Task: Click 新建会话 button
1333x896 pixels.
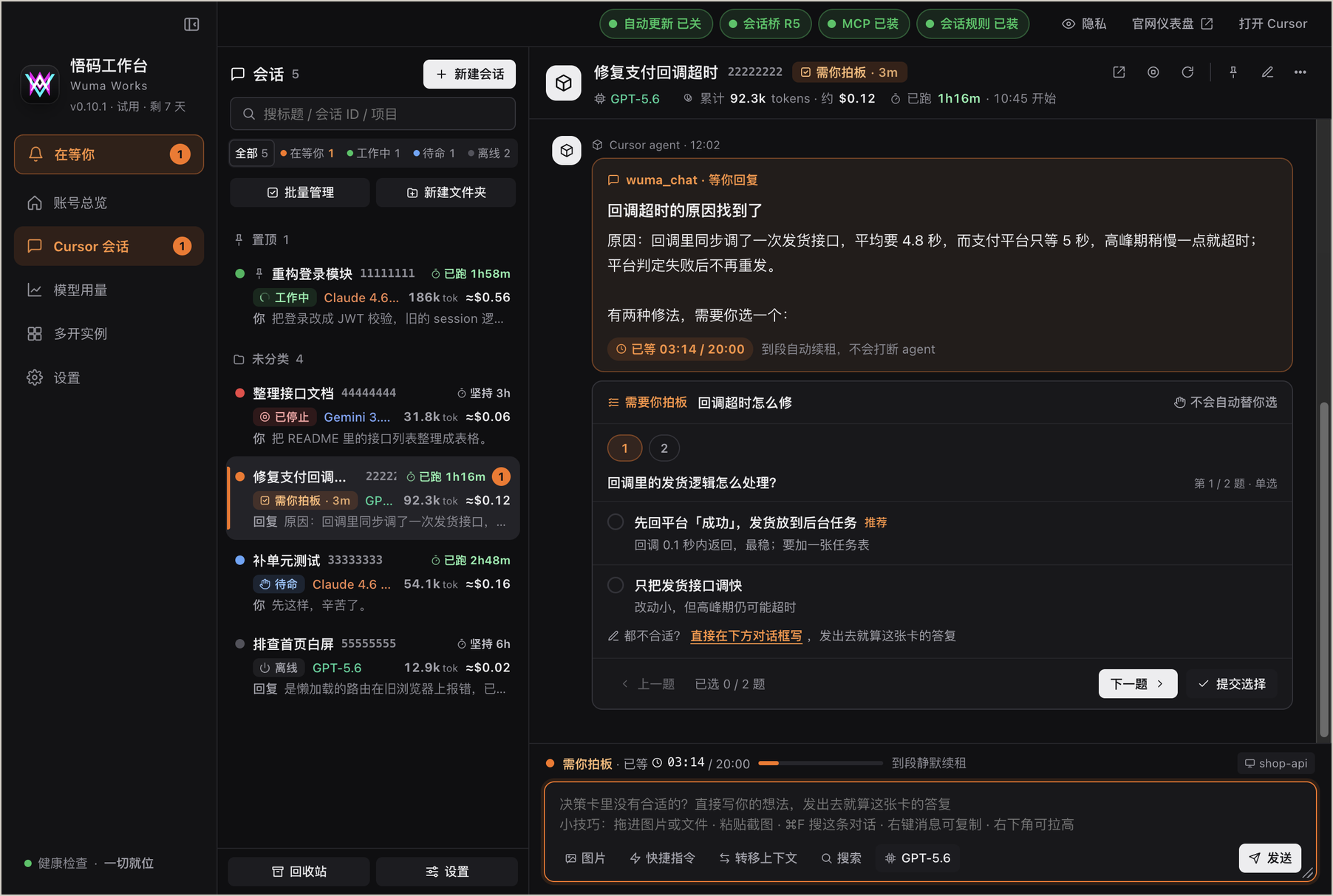Action: click(x=469, y=74)
